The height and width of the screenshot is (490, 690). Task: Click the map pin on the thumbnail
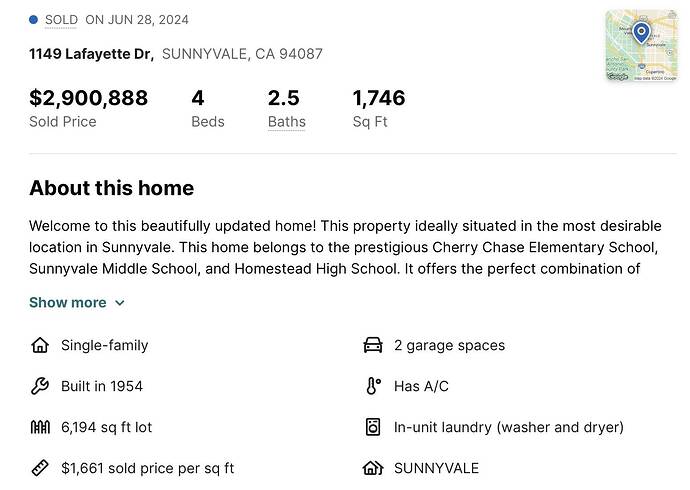[x=641, y=33]
